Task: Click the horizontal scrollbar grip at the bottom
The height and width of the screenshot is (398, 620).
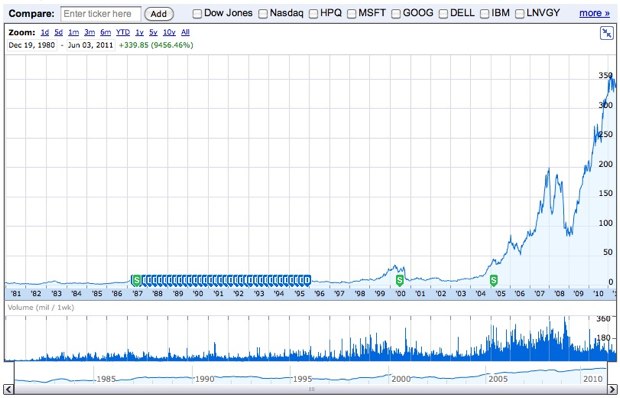Action: 311,389
